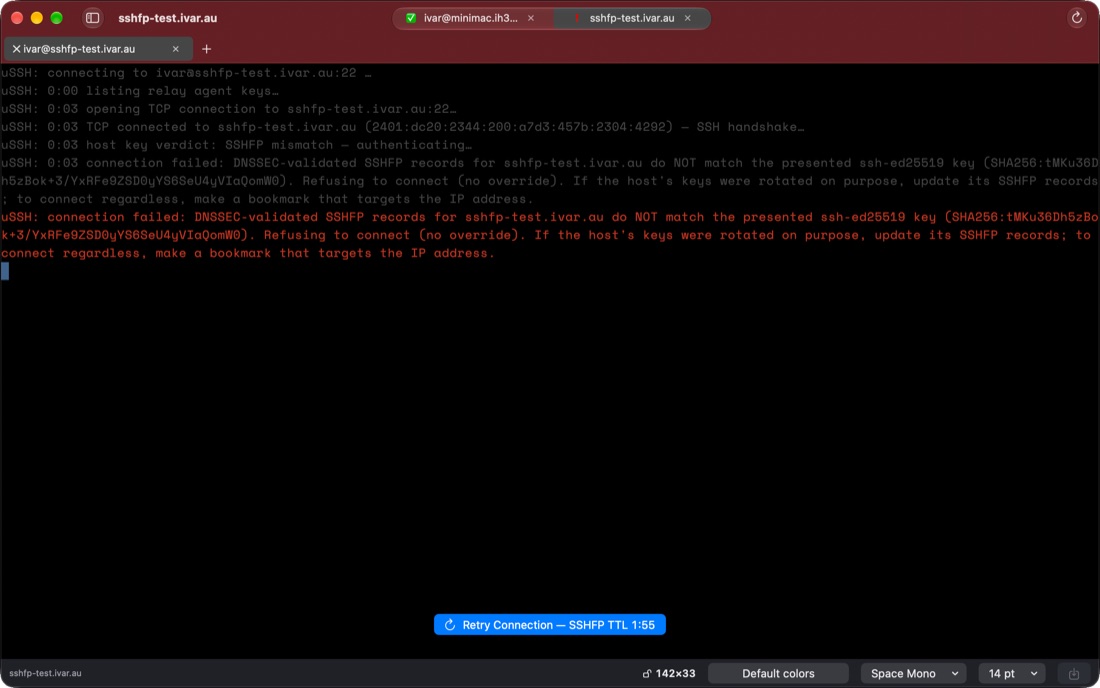Click Retry Connection — SSHFP TTL button
Viewport: 1100px width, 688px height.
tap(550, 625)
